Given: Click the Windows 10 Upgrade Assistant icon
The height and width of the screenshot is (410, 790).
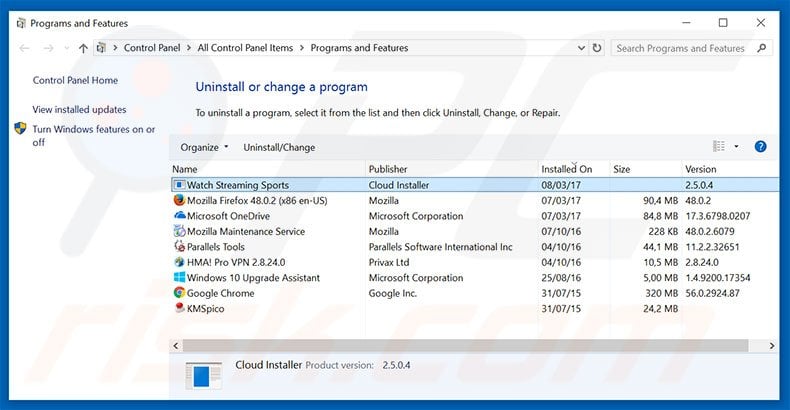Looking at the screenshot, I should coord(179,278).
